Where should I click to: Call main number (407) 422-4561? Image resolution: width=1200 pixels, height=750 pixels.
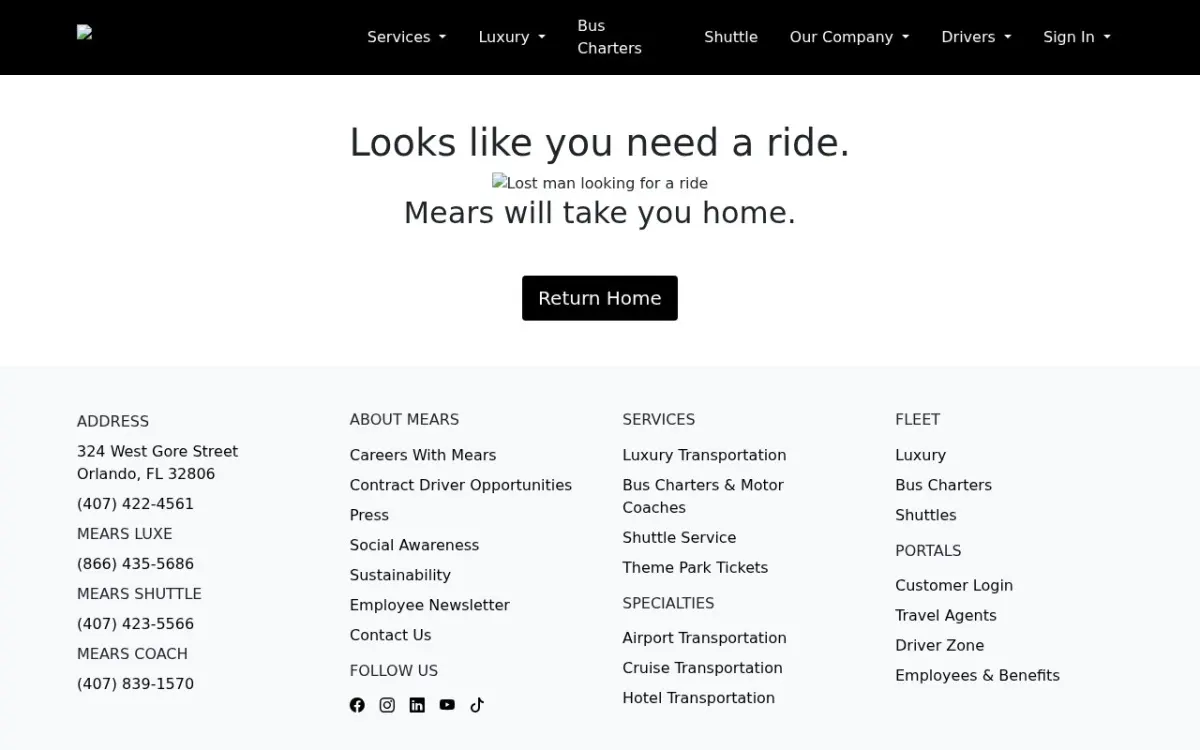[x=135, y=504]
